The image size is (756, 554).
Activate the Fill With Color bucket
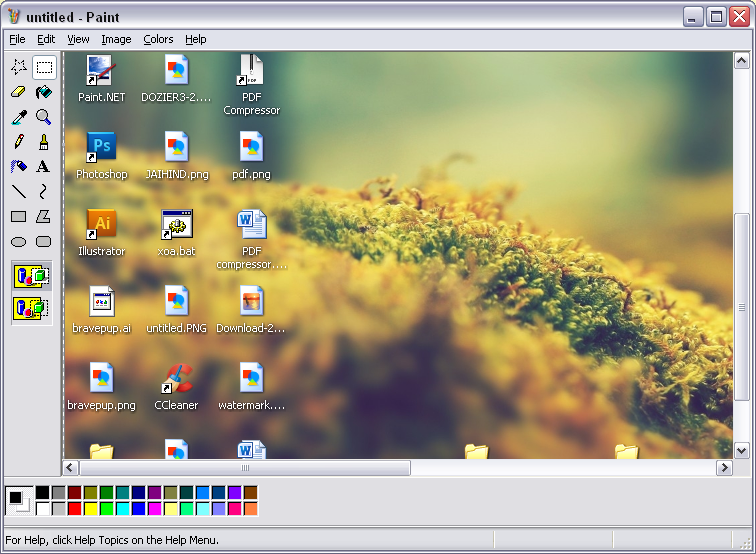tap(44, 92)
